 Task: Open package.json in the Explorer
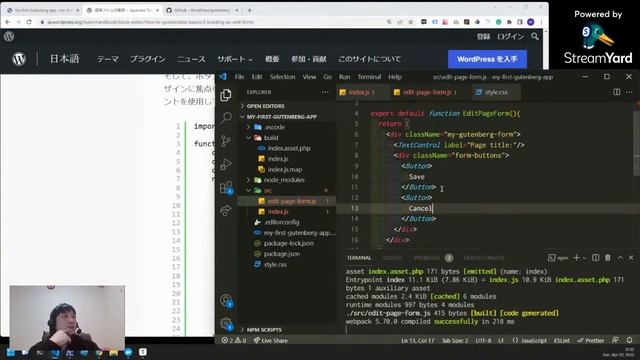pos(282,254)
